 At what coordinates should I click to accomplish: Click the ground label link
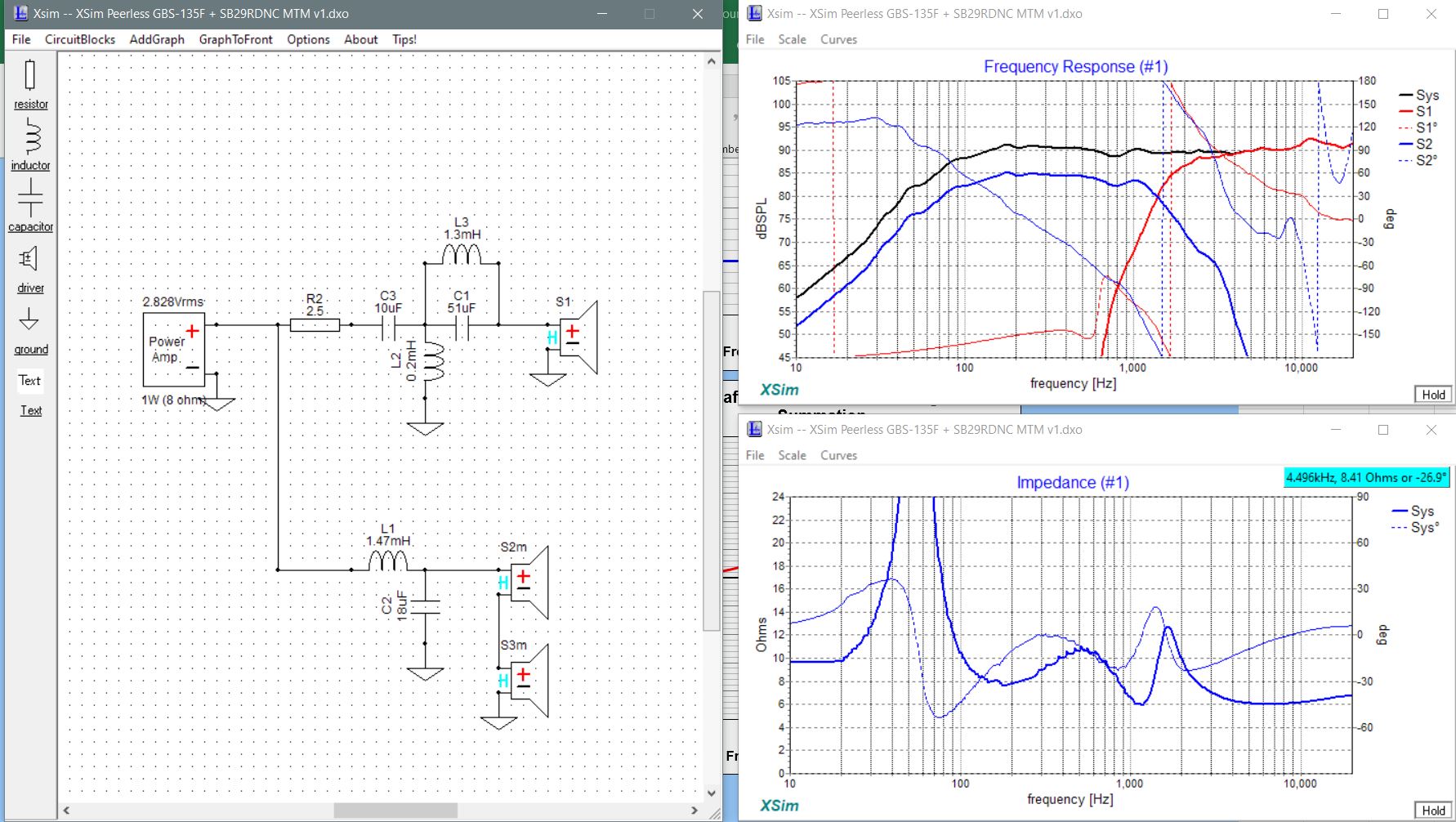click(x=30, y=350)
